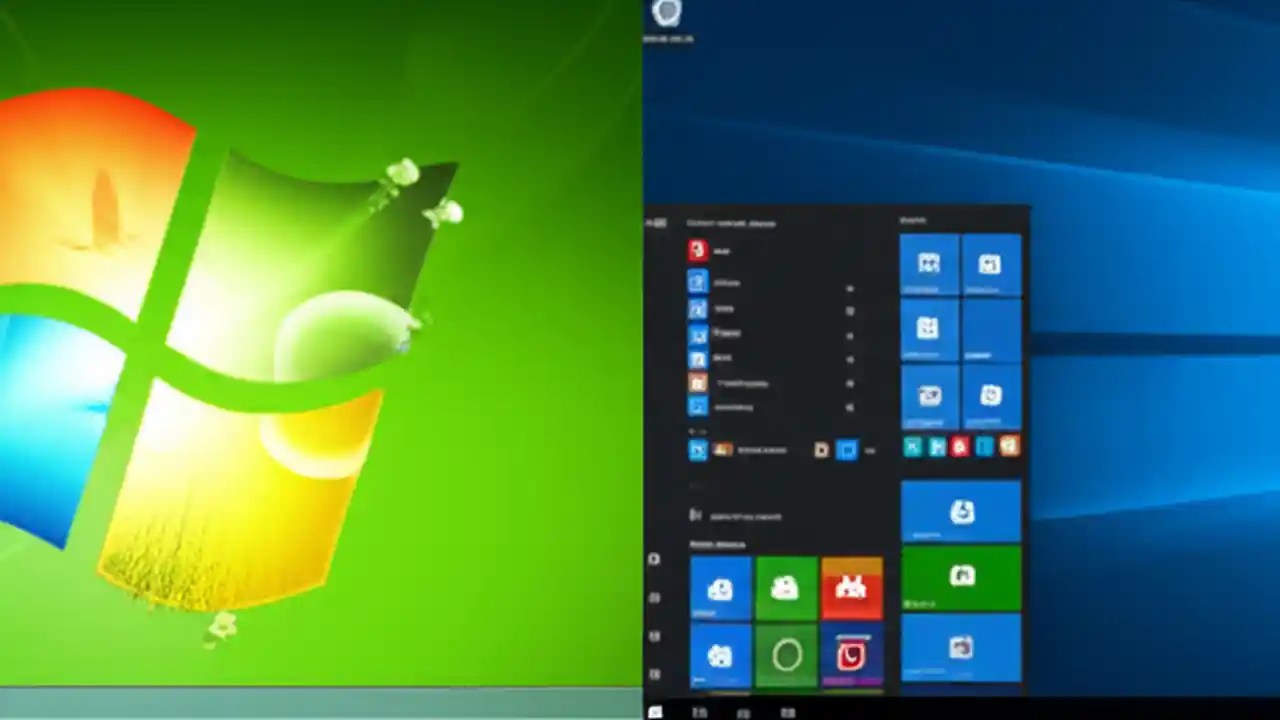
Task: Open the Start button on the taskbar
Action: click(655, 713)
